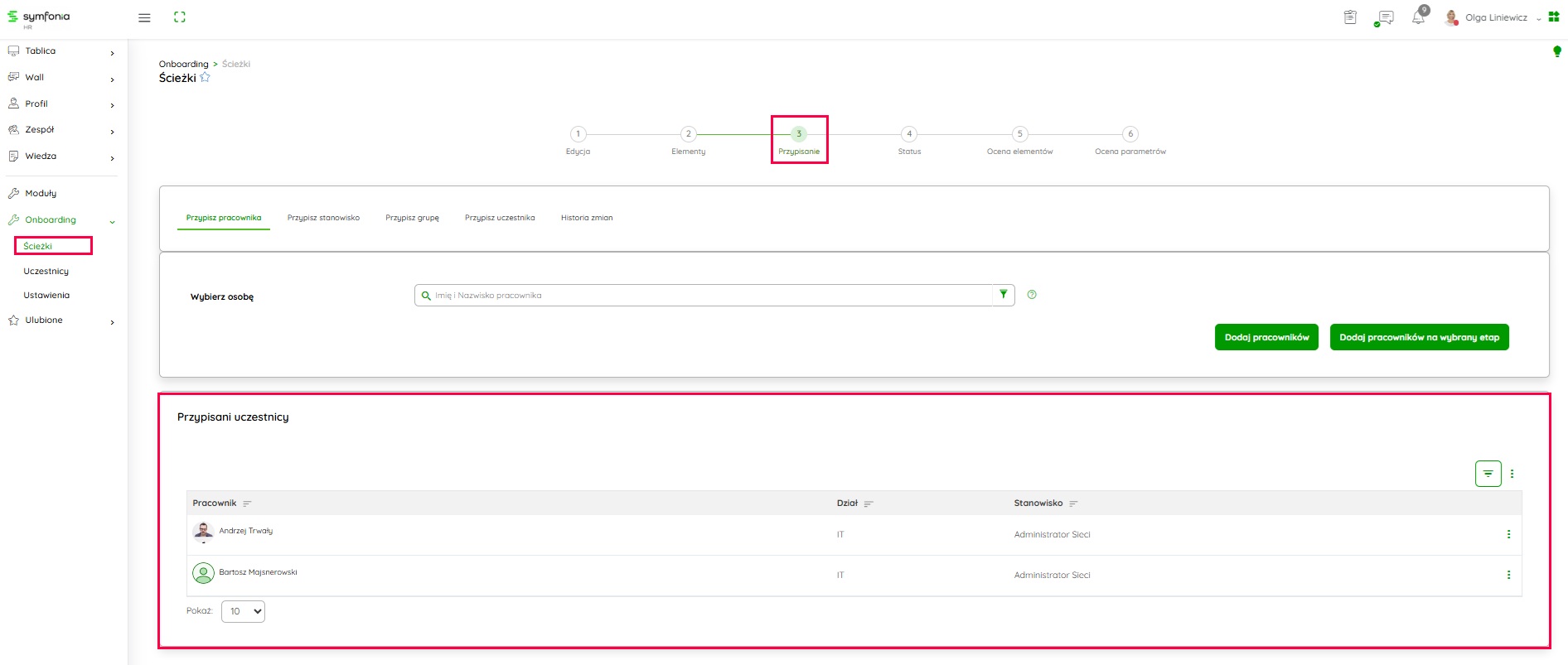The height and width of the screenshot is (665, 1568).
Task: Open the notifications bell icon
Action: pyautogui.click(x=1418, y=17)
